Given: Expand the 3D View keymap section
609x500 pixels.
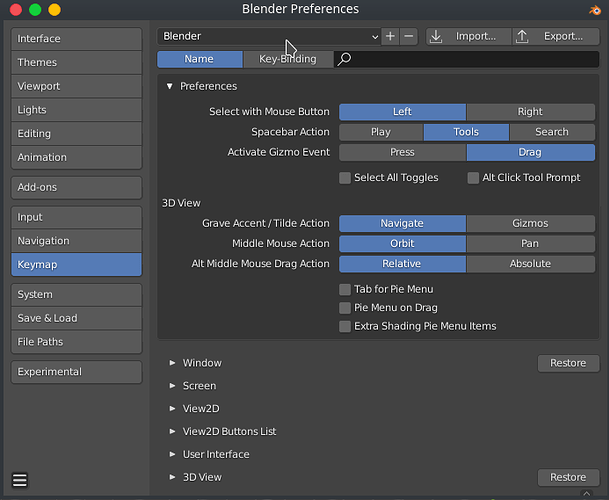Looking at the screenshot, I should click(x=172, y=477).
